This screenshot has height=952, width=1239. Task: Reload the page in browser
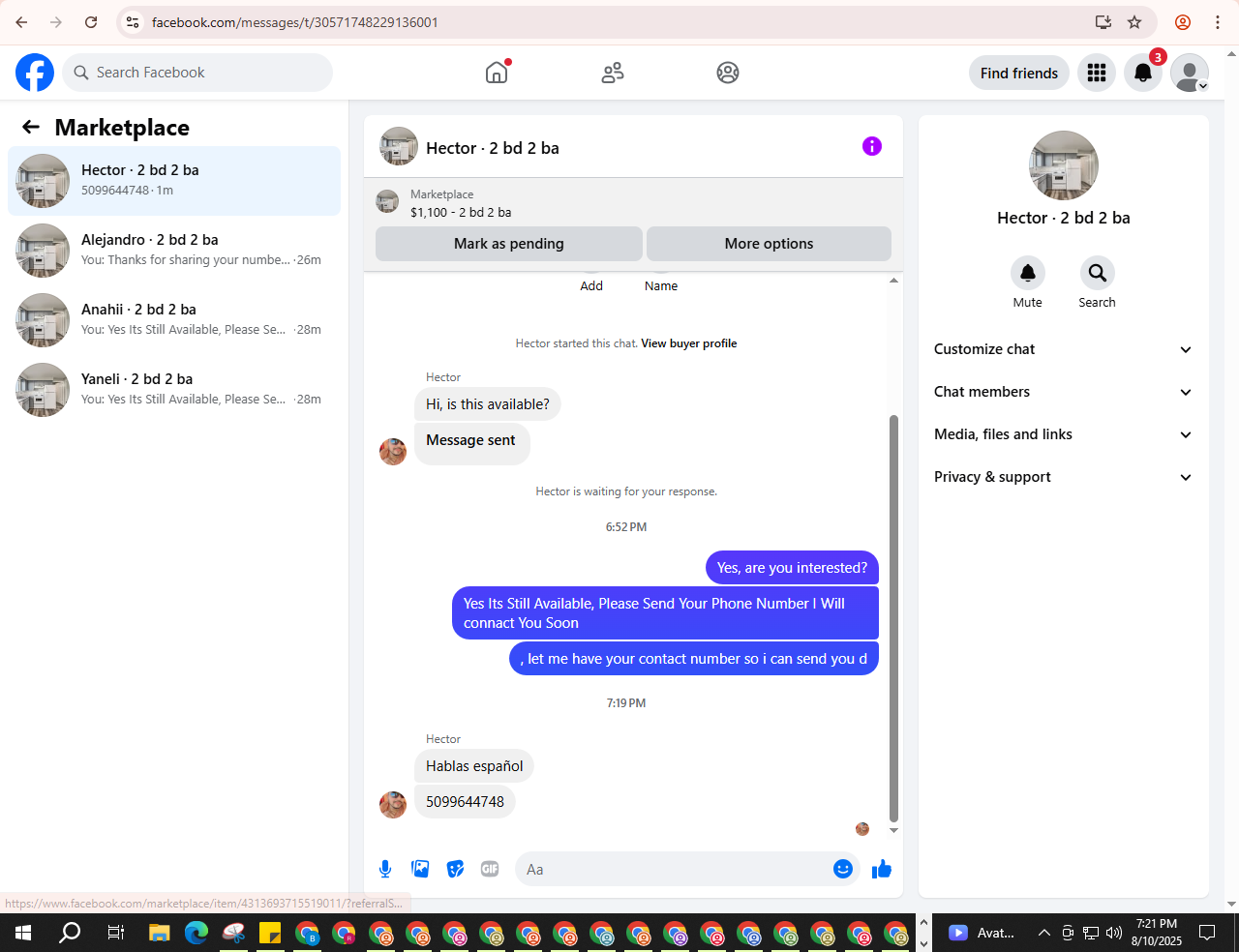coord(91,22)
